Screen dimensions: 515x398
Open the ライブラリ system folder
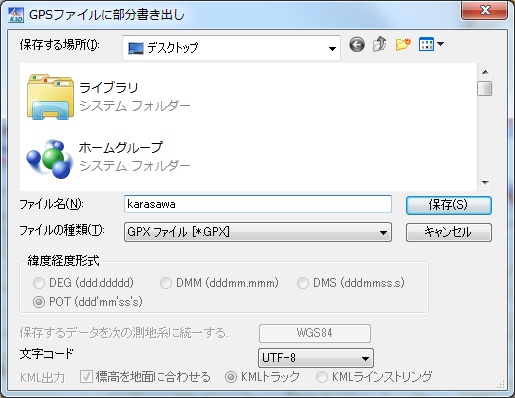(50, 97)
